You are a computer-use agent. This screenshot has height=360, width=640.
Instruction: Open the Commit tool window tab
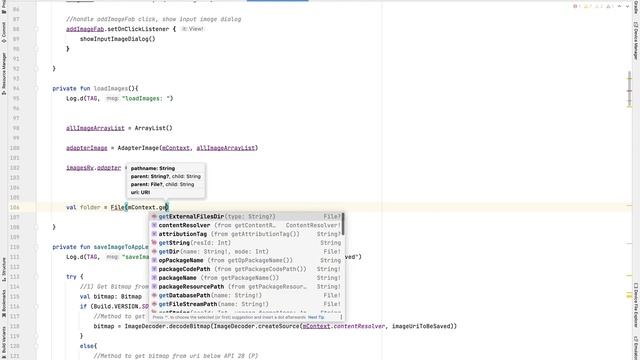(4, 33)
